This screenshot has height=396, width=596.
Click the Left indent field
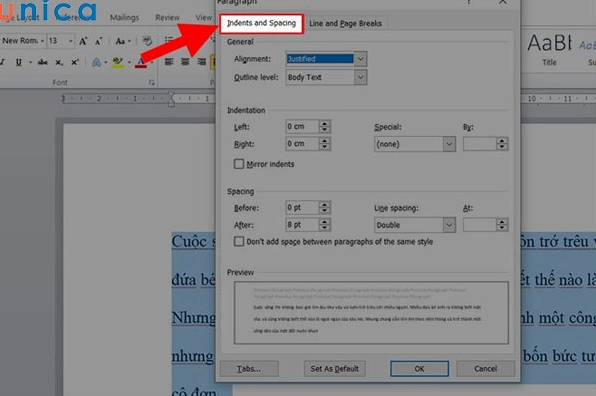click(x=302, y=127)
